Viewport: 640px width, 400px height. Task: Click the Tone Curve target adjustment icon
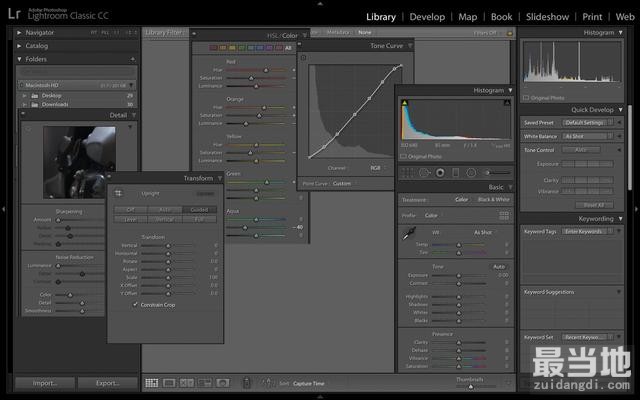[x=304, y=58]
